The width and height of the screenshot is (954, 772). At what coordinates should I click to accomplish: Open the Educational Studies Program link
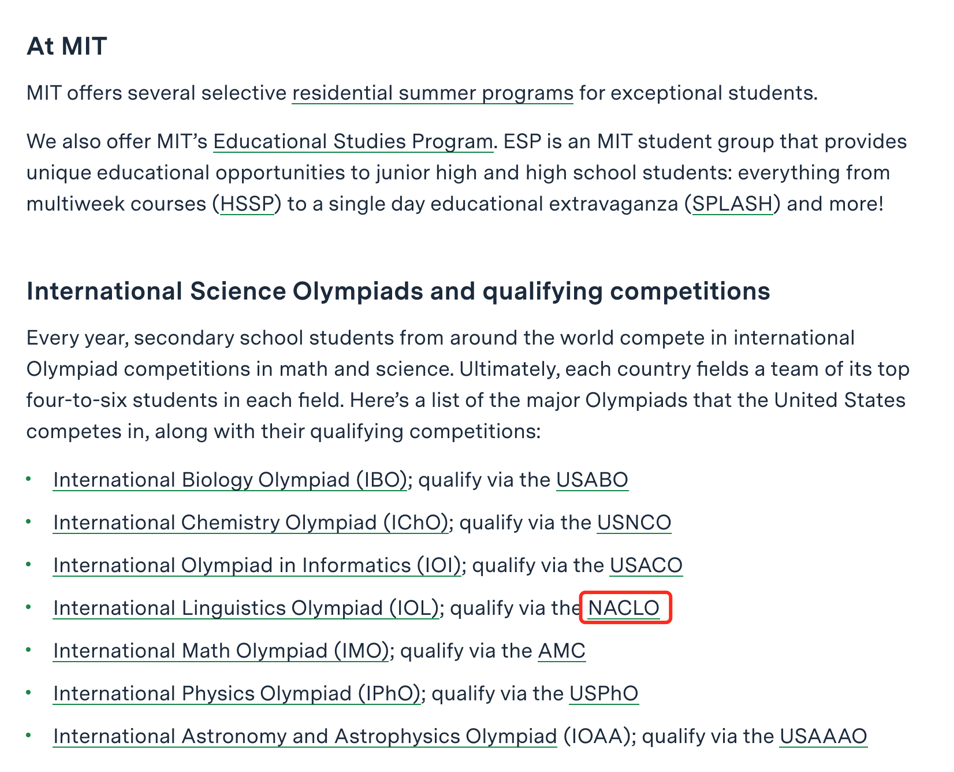pos(353,142)
